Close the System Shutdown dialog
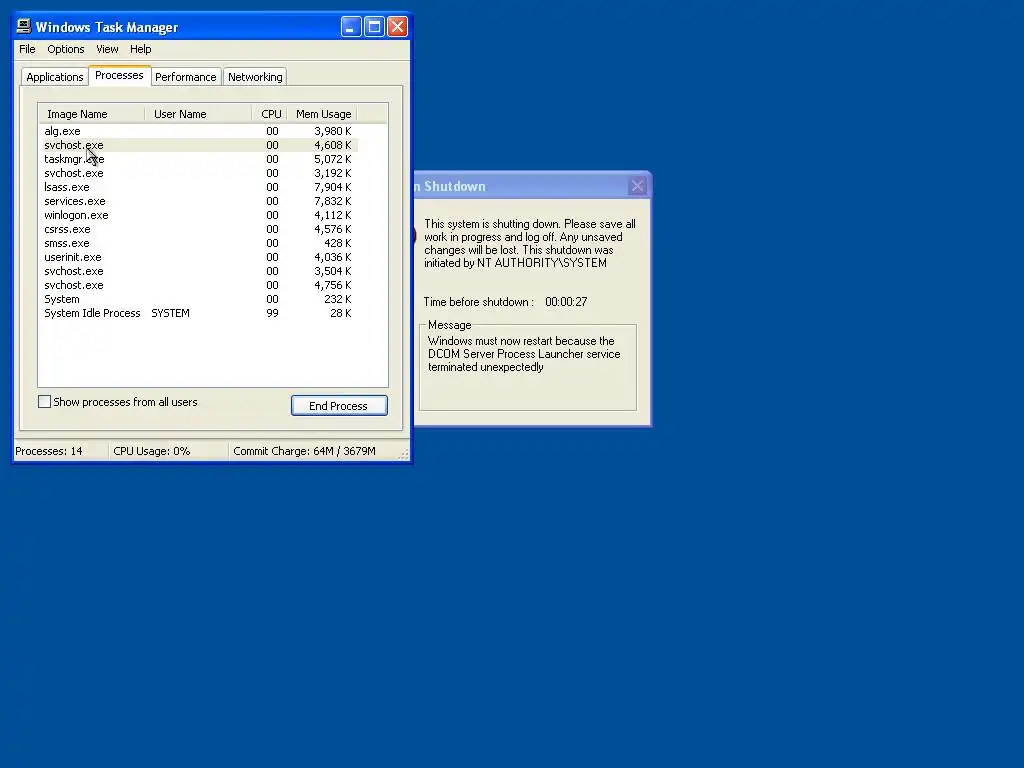Screen dimensions: 1024x768 pyautogui.click(x=637, y=186)
